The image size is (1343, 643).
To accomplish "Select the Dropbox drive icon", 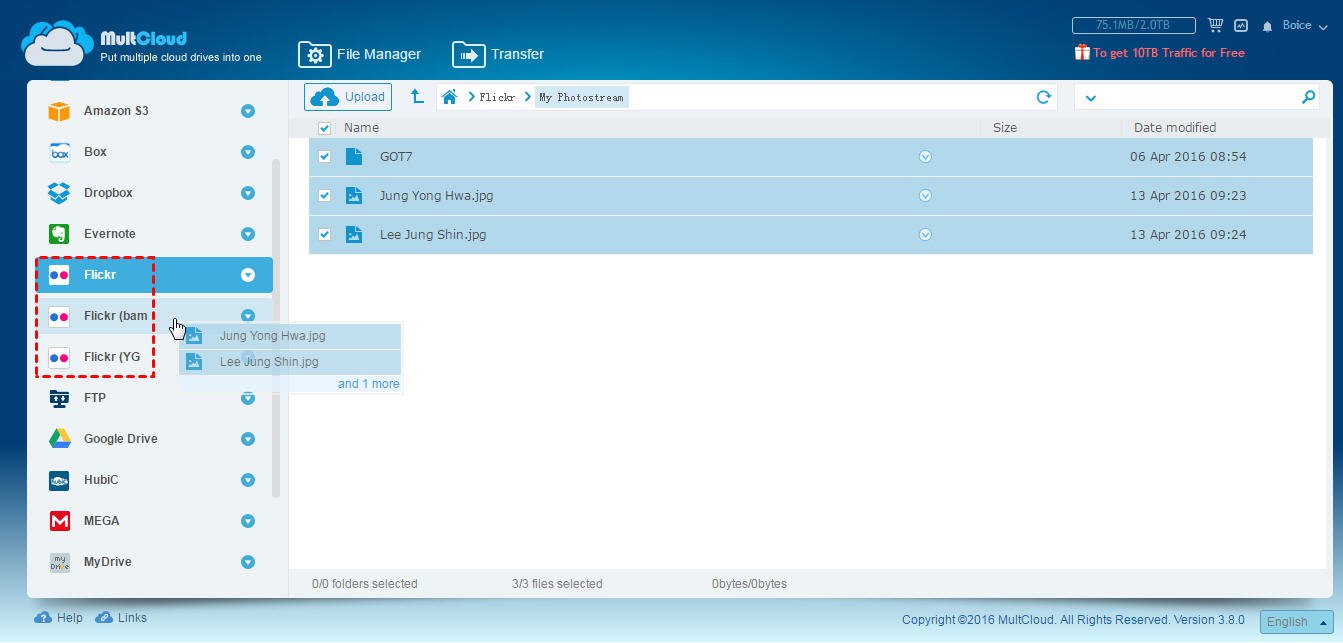I will point(60,193).
